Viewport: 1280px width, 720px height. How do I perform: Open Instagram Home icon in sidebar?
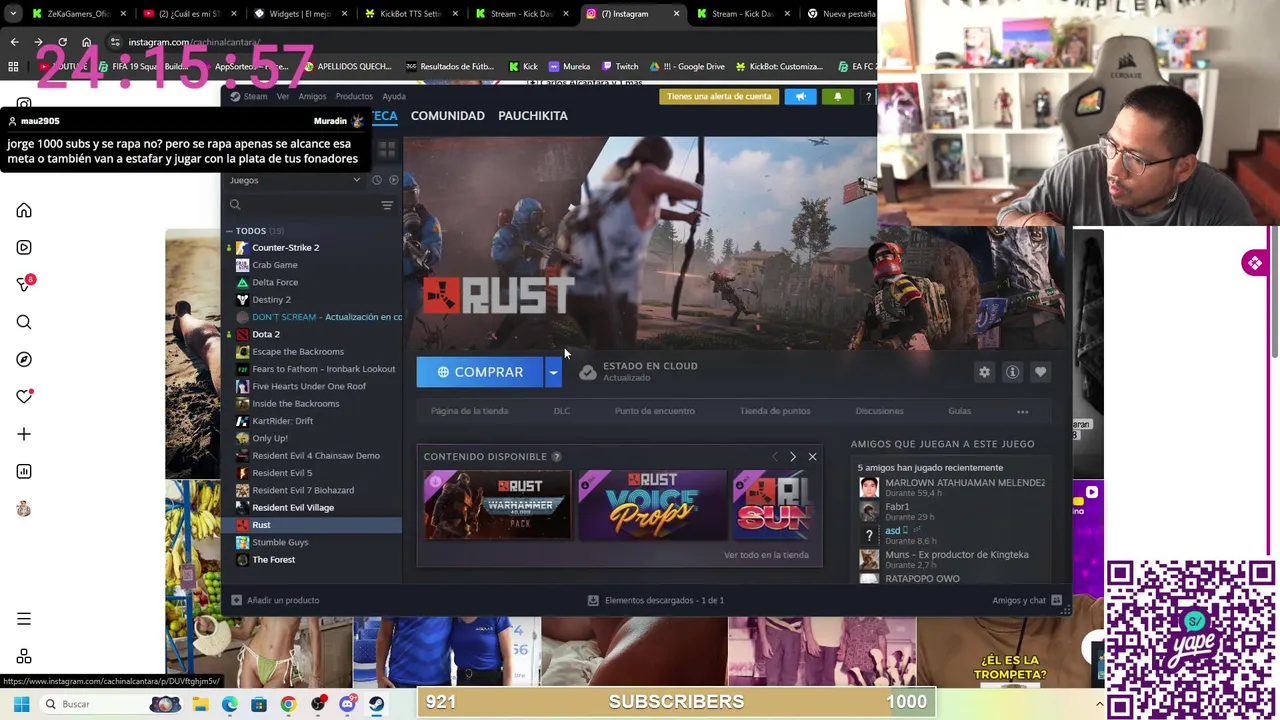click(x=24, y=211)
